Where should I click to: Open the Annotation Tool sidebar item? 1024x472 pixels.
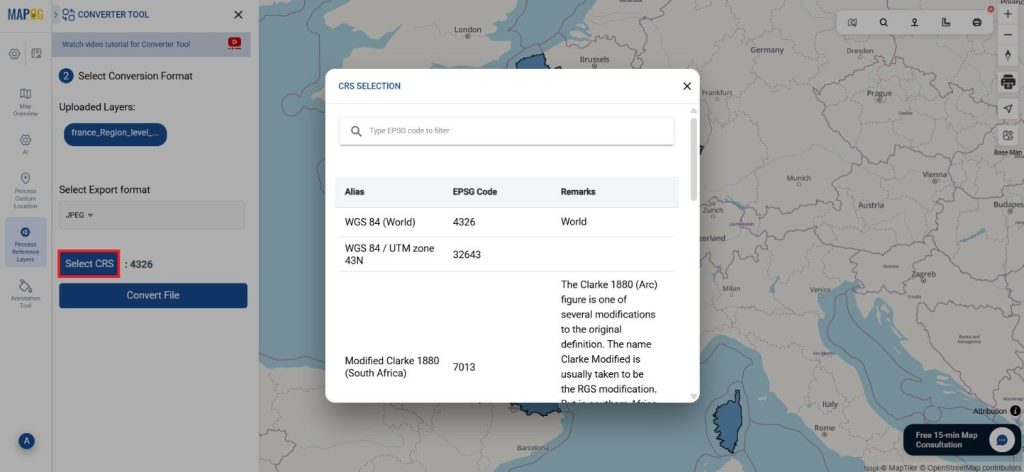pos(25,292)
